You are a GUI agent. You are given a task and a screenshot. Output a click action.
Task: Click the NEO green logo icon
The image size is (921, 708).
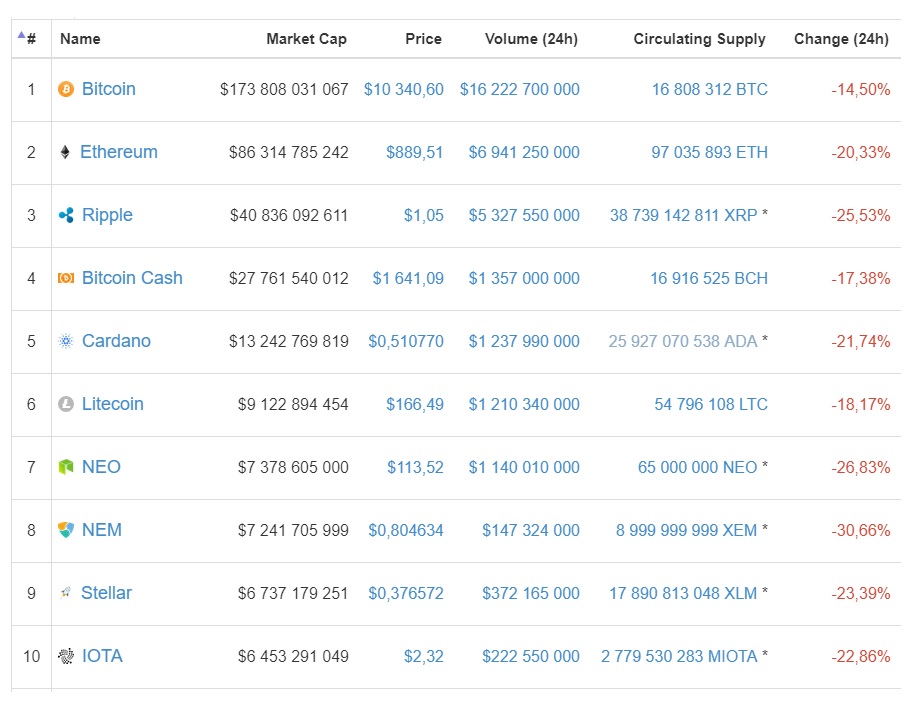pyautogui.click(x=66, y=467)
